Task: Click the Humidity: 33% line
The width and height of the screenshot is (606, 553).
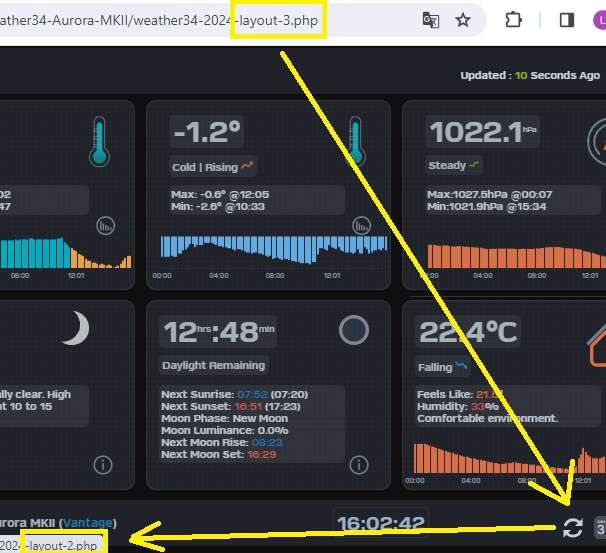Action: click(458, 407)
